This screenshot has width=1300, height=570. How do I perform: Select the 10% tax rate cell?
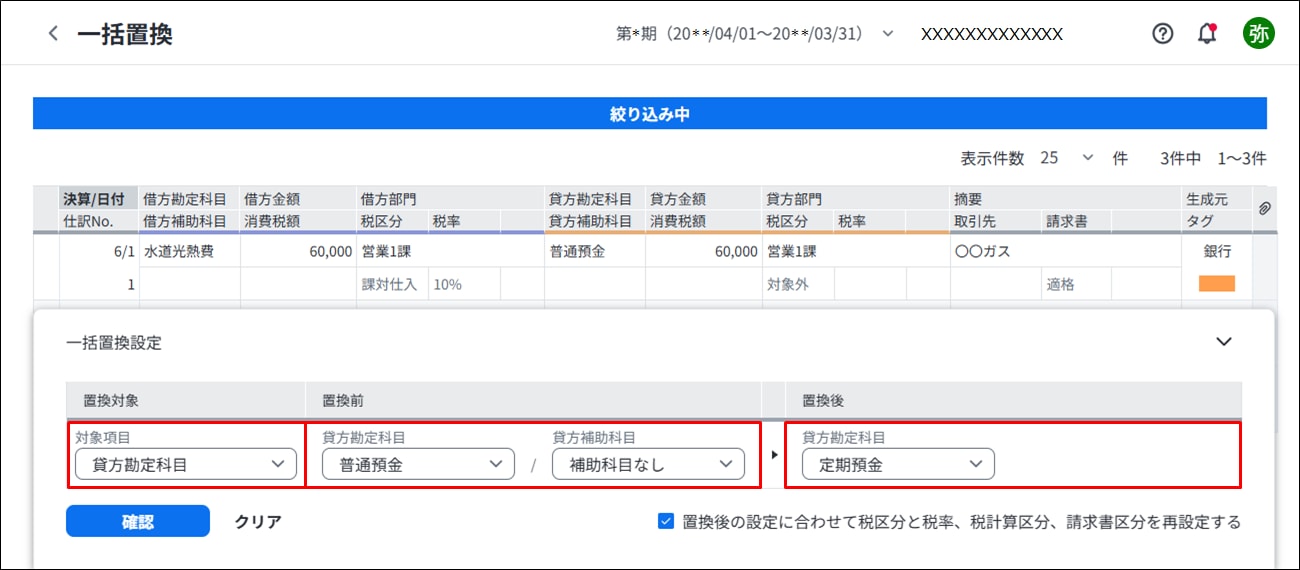click(464, 284)
